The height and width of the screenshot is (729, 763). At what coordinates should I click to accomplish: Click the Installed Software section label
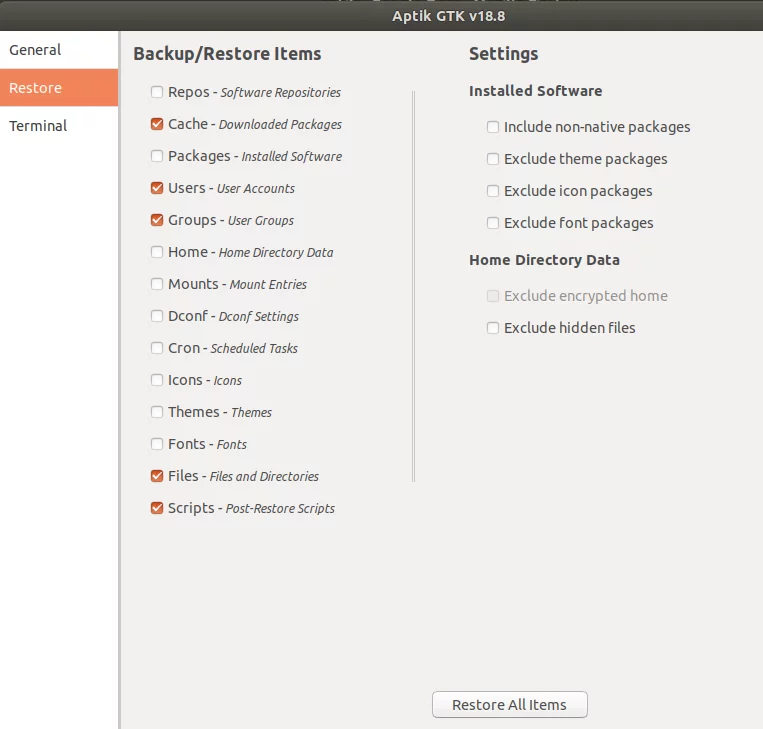tap(536, 91)
